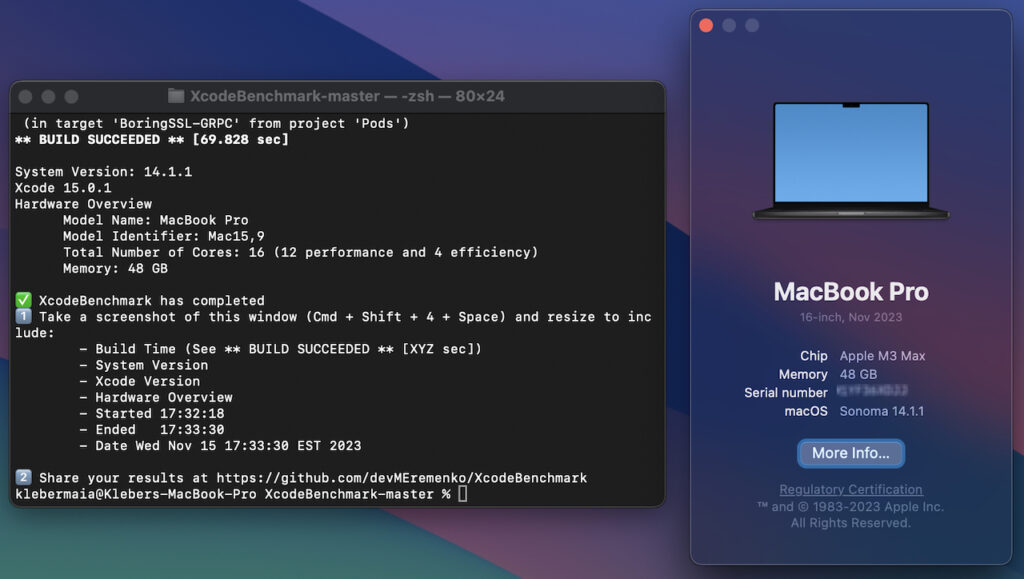Click the numbered '1' badge icon in Terminal
This screenshot has height=579, width=1024.
coord(22,317)
